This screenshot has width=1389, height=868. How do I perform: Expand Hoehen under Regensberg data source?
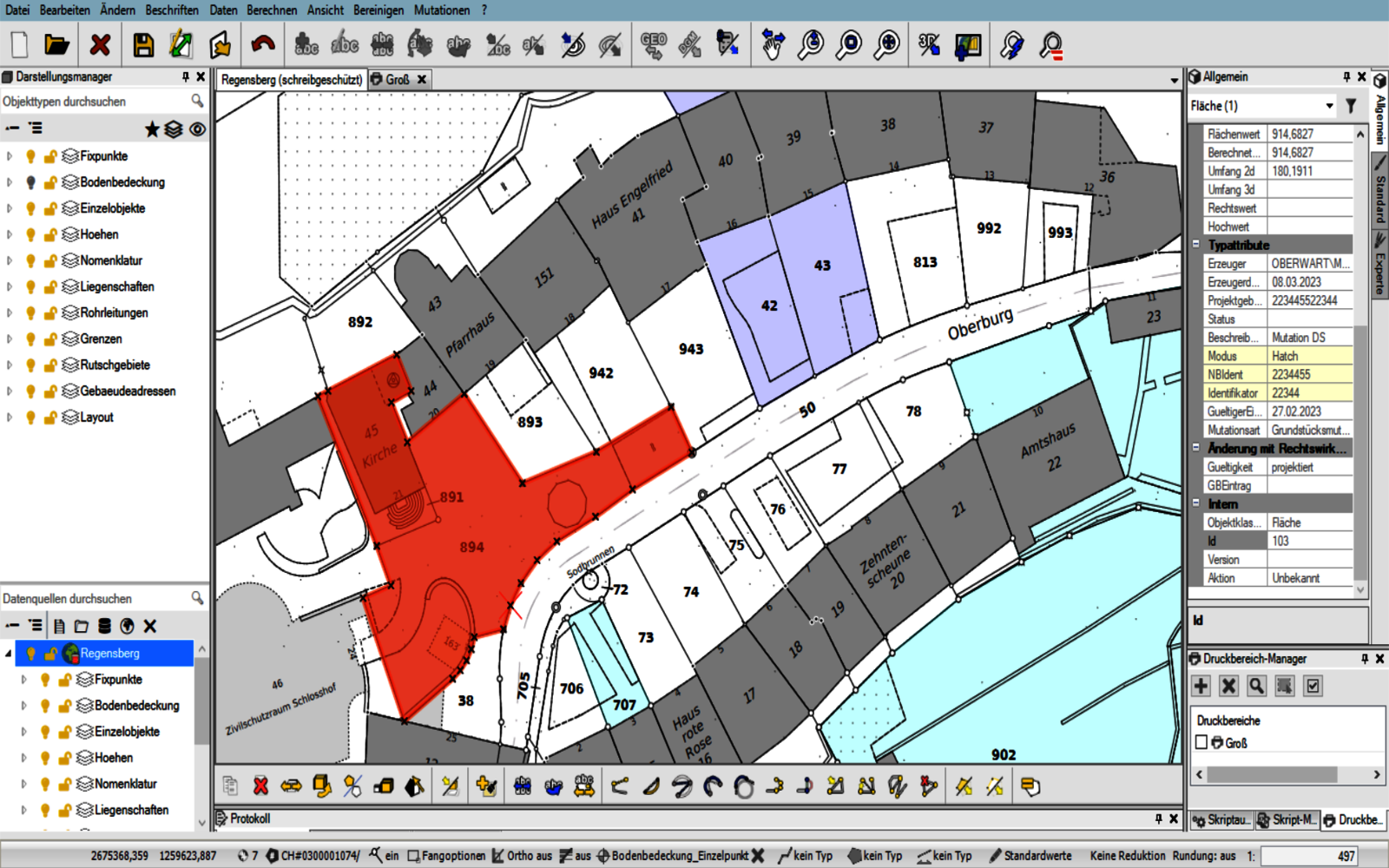coord(24,758)
